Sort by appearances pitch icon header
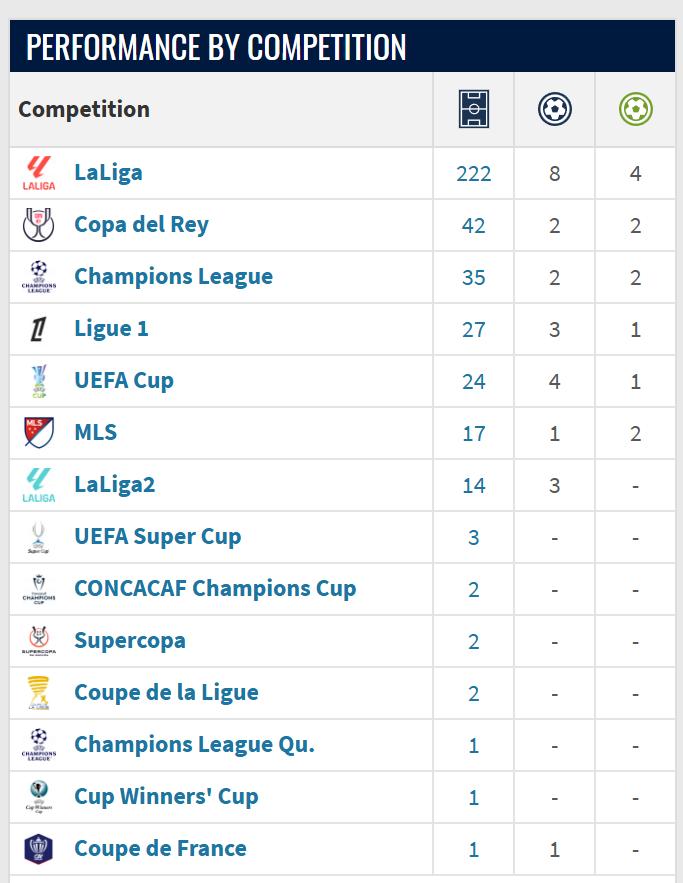 pos(473,109)
